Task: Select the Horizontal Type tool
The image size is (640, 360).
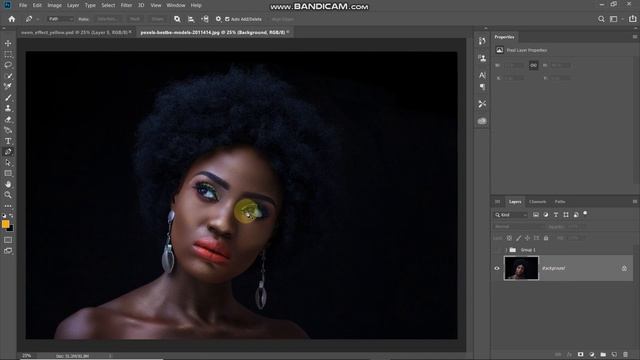Action: click(8, 141)
